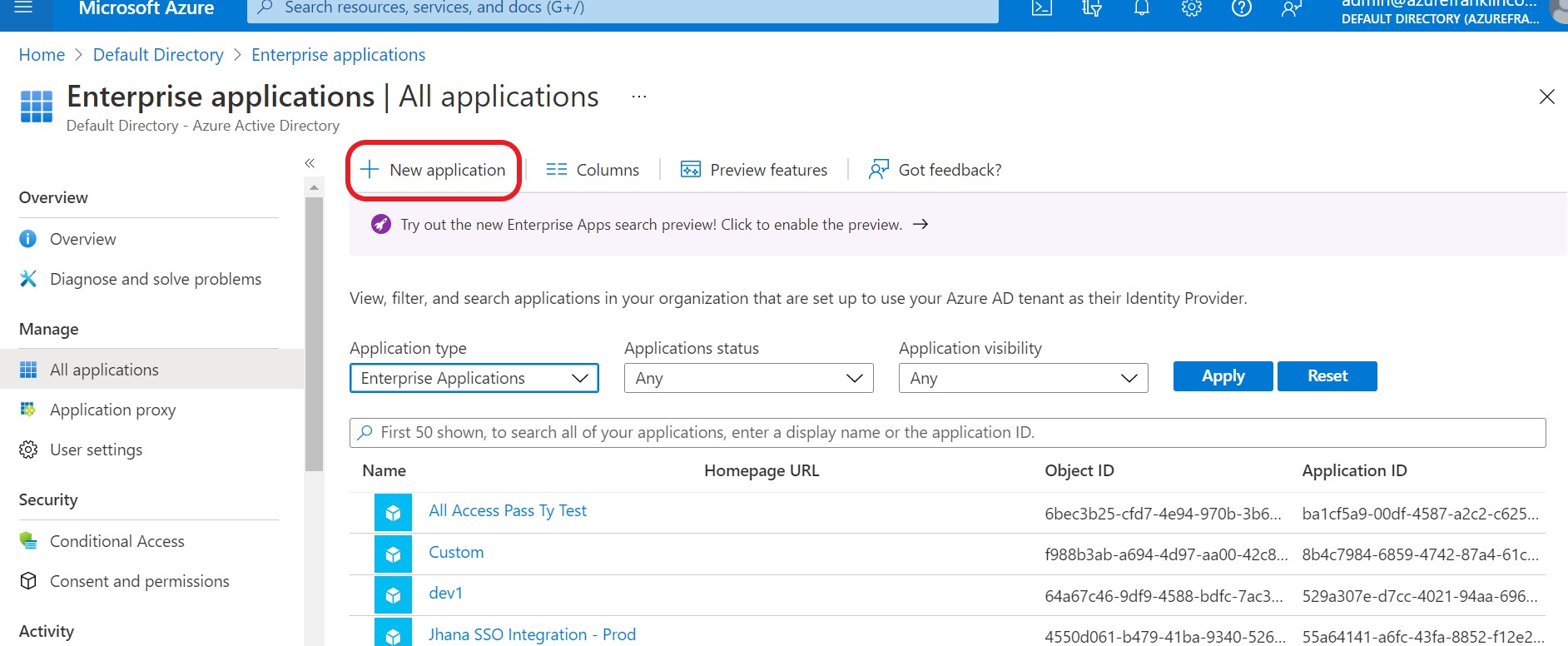The width and height of the screenshot is (1568, 646).
Task: Go to Default Directory breadcrumb
Action: click(x=158, y=55)
